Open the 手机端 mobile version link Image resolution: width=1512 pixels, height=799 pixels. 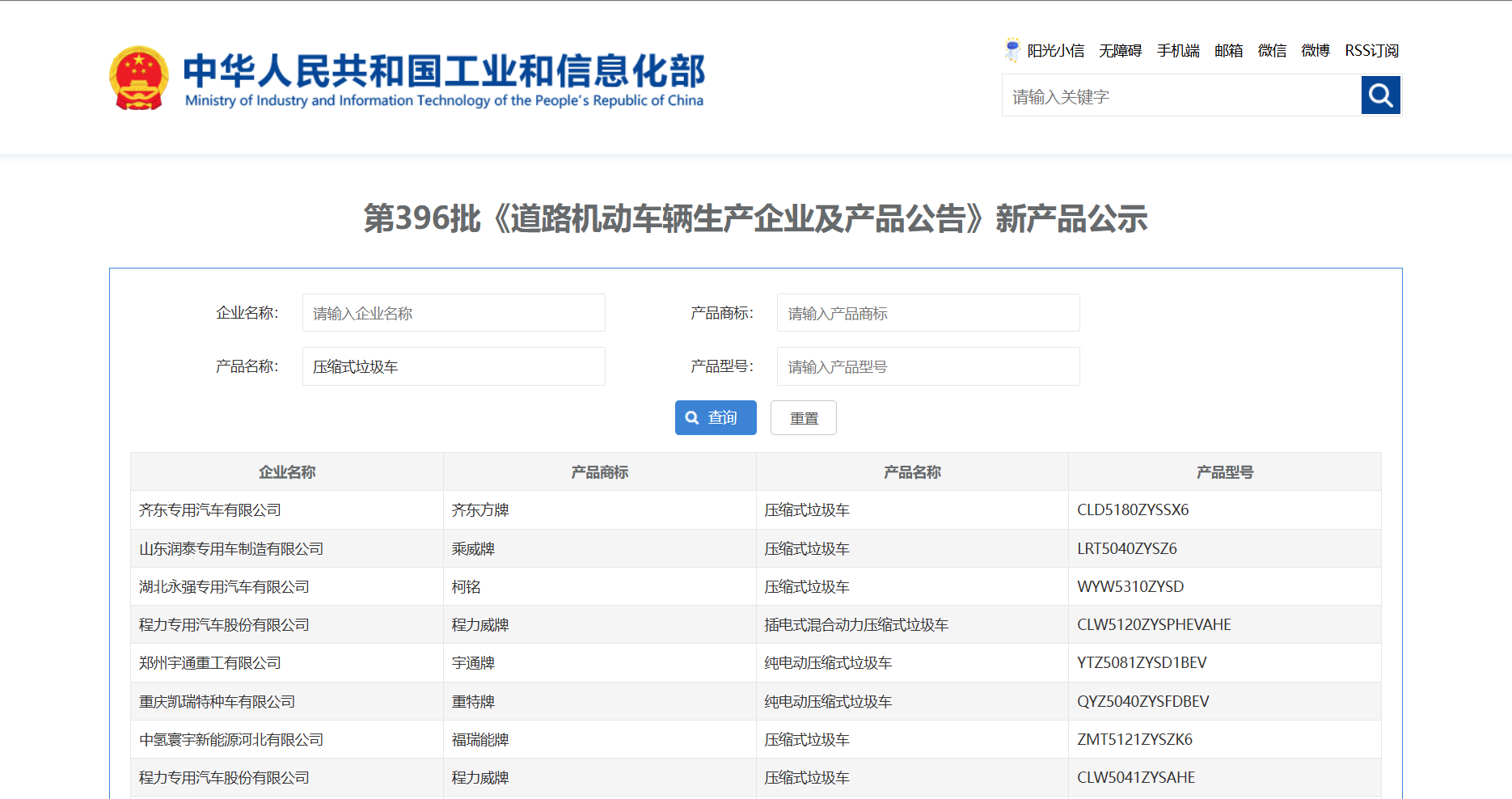tap(1178, 51)
